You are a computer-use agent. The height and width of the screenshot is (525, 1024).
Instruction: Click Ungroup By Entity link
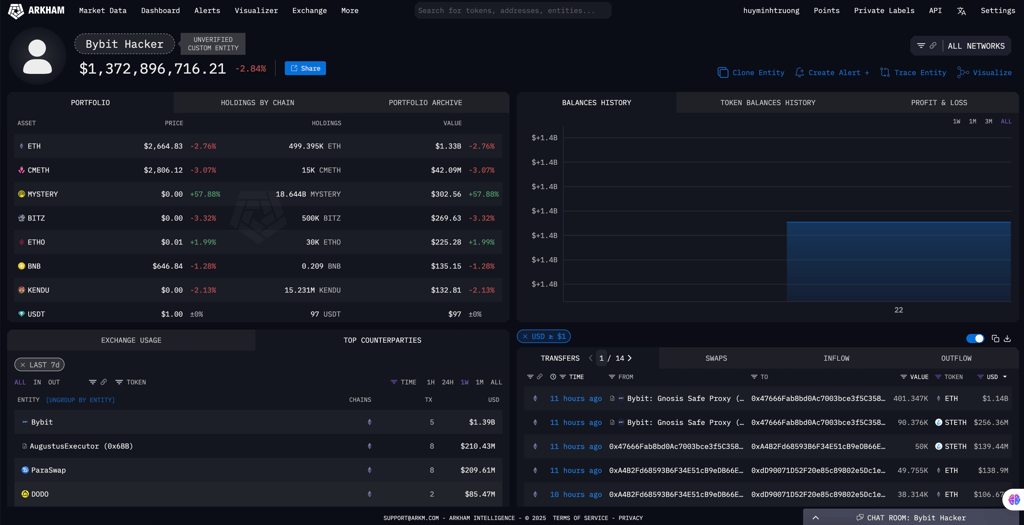coord(80,400)
